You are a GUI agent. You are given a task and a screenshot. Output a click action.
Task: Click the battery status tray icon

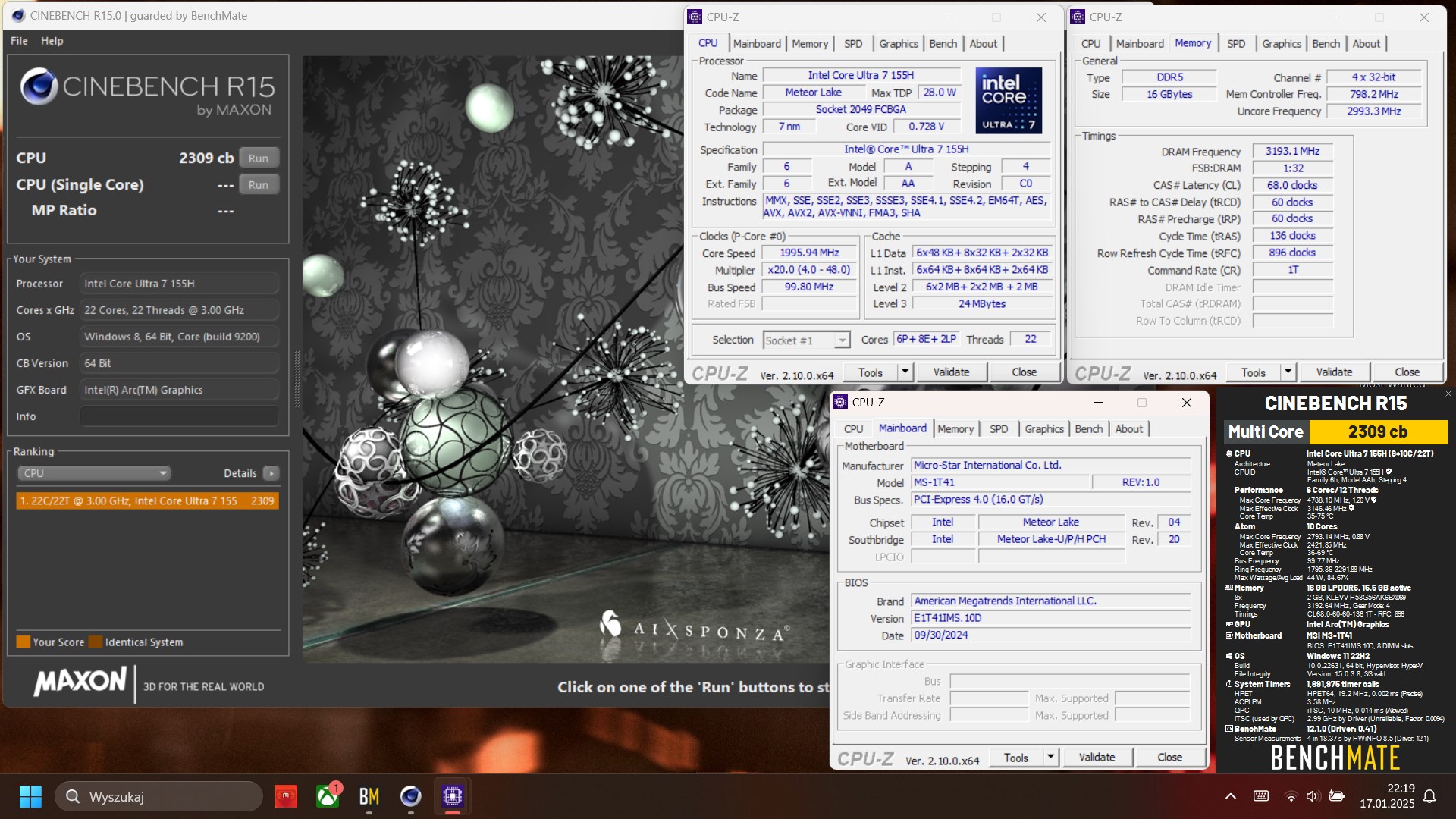[x=1337, y=796]
